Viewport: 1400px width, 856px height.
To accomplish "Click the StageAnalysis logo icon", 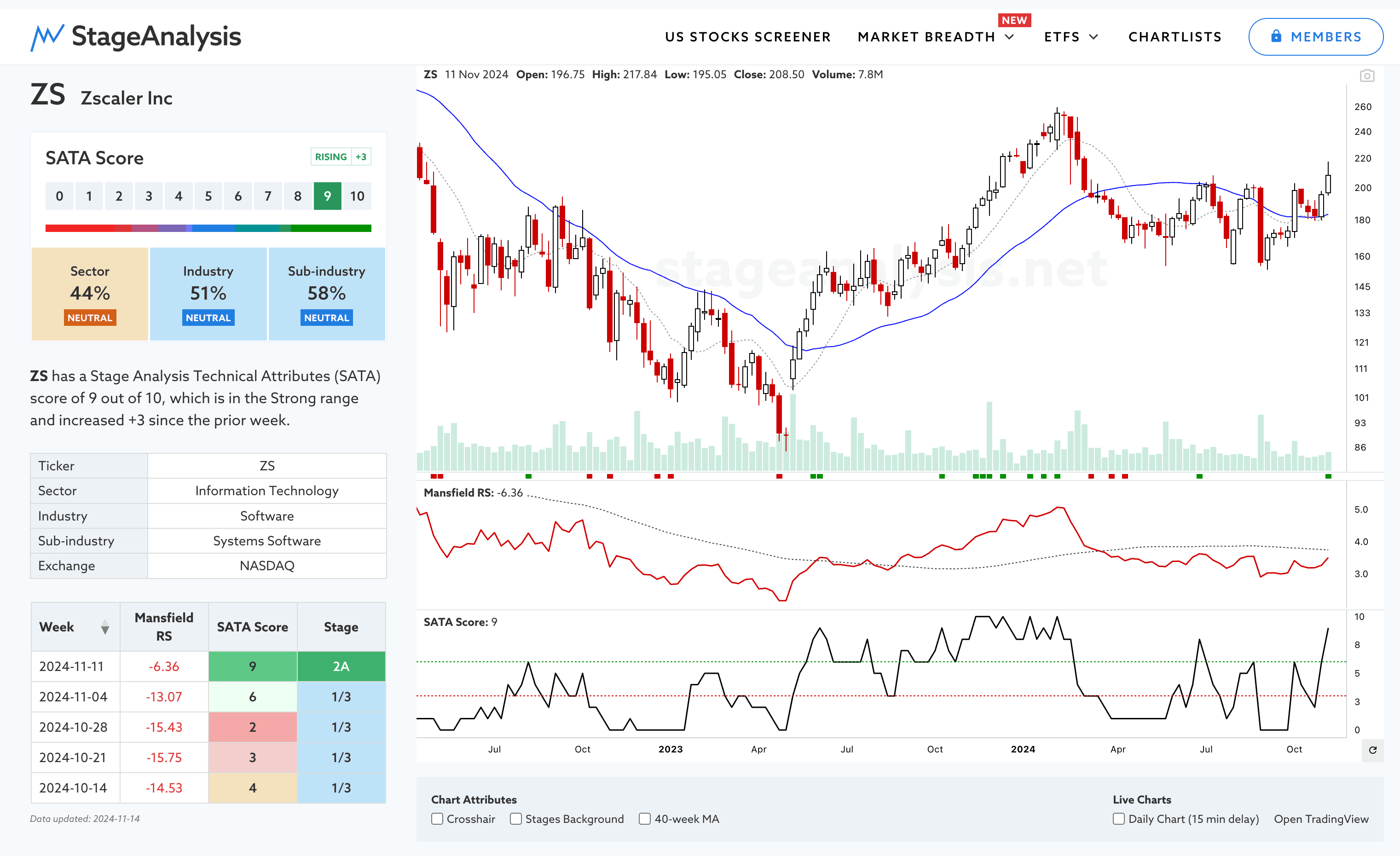I will (47, 37).
